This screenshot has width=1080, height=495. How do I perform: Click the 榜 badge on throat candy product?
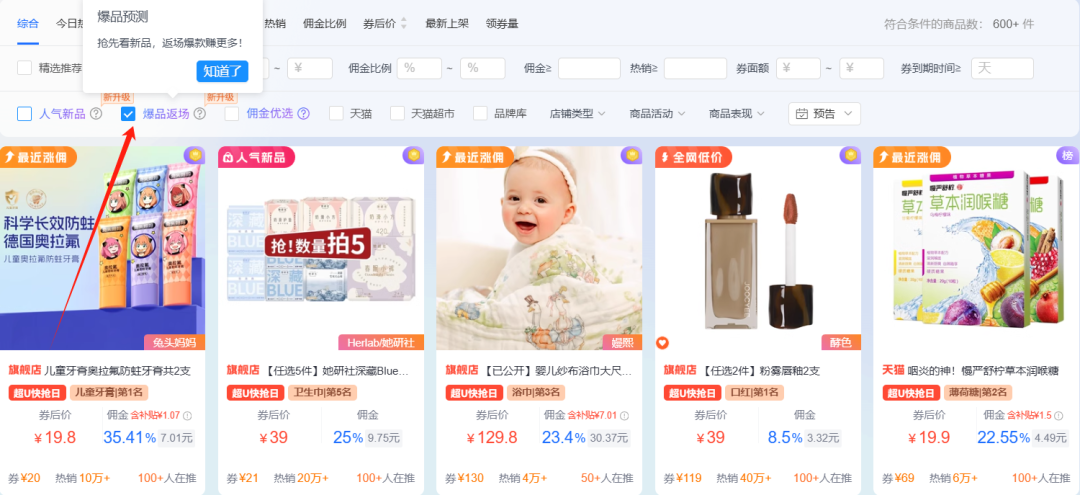coord(1068,156)
